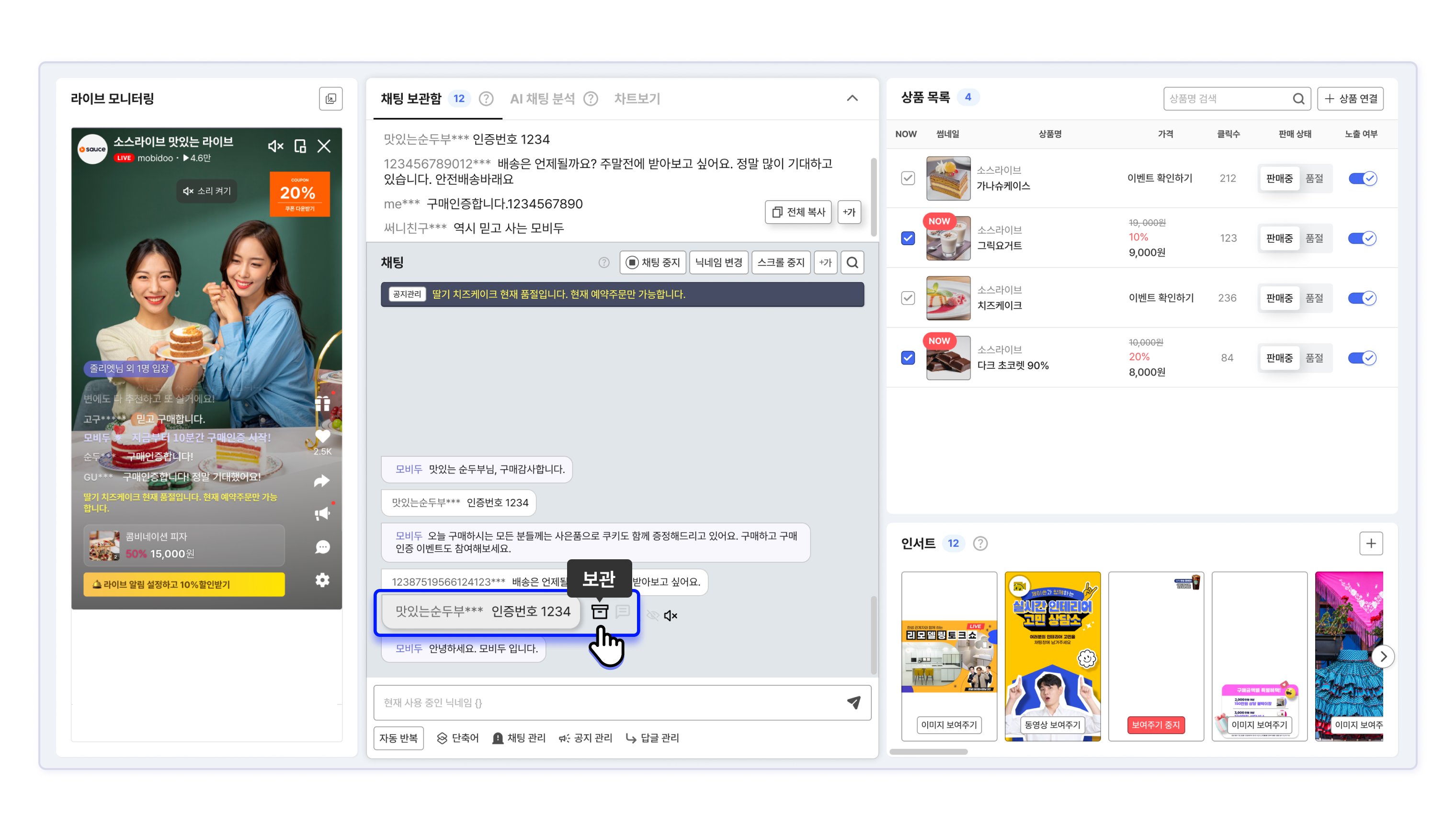Open the 차트보기 tab
The height and width of the screenshot is (837, 1456).
637,99
